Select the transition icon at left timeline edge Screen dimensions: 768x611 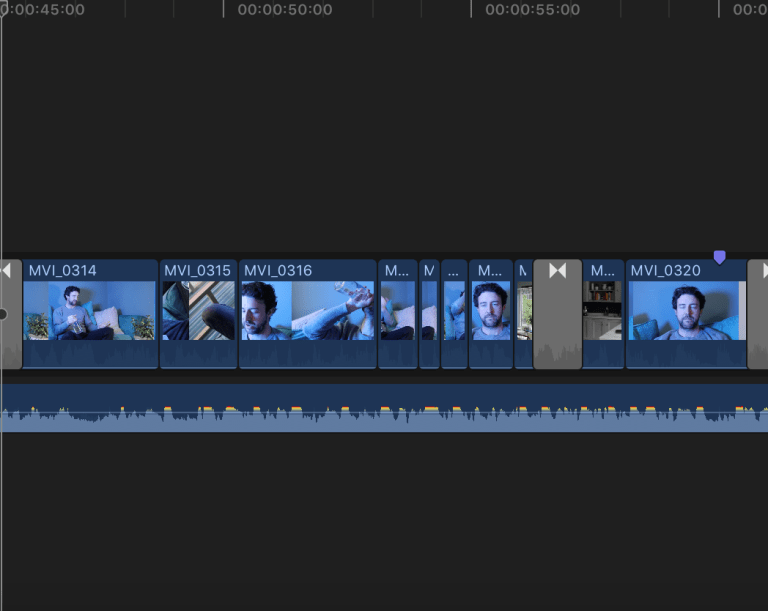click(7, 271)
